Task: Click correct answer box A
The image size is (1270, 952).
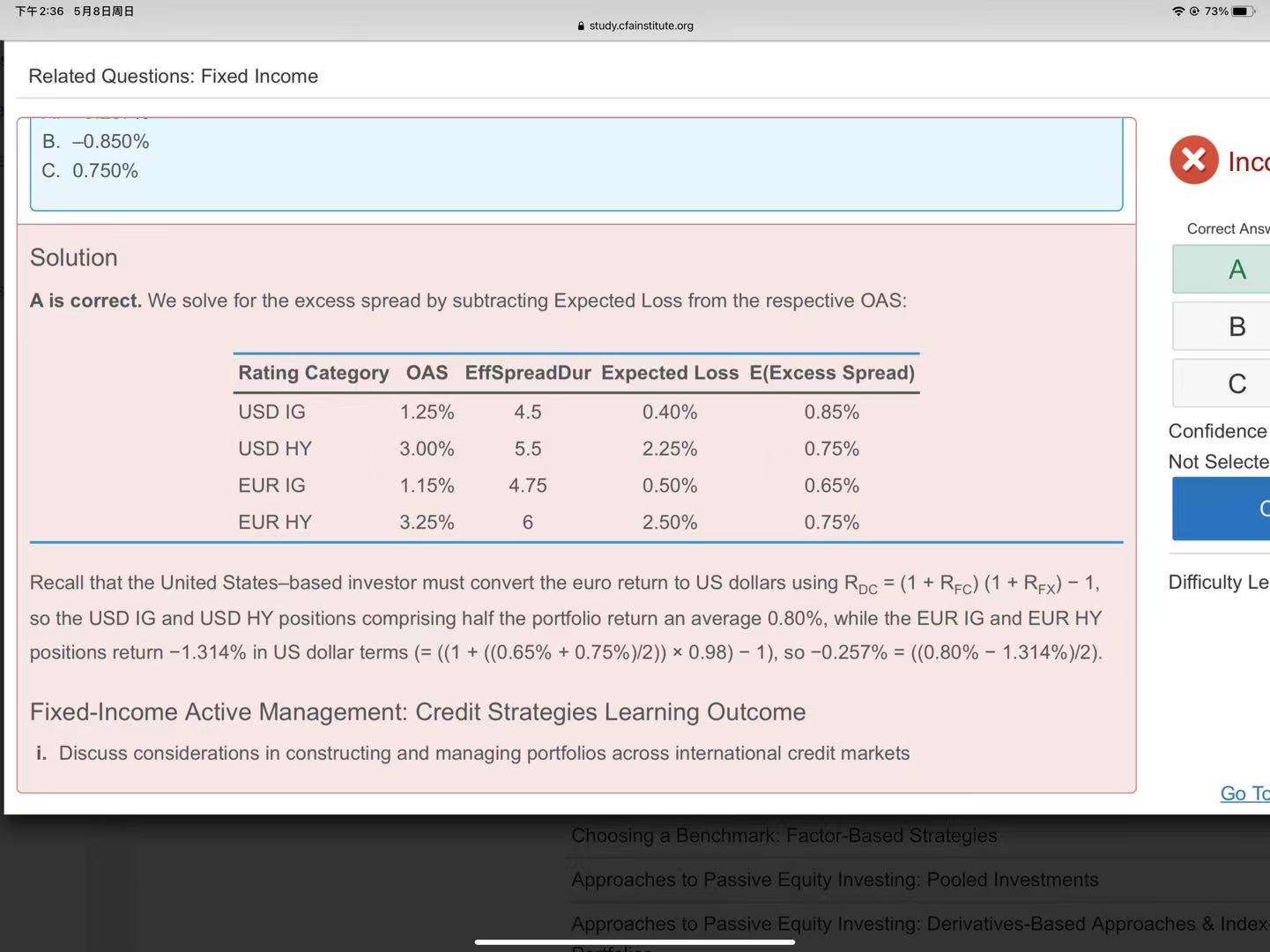Action: [x=1236, y=269]
